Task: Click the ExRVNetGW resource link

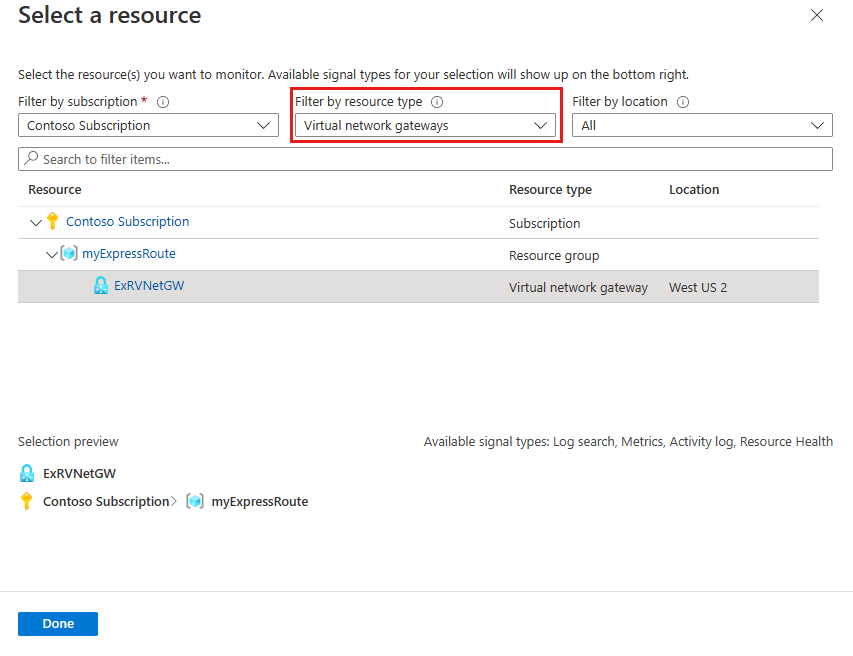Action: [149, 286]
